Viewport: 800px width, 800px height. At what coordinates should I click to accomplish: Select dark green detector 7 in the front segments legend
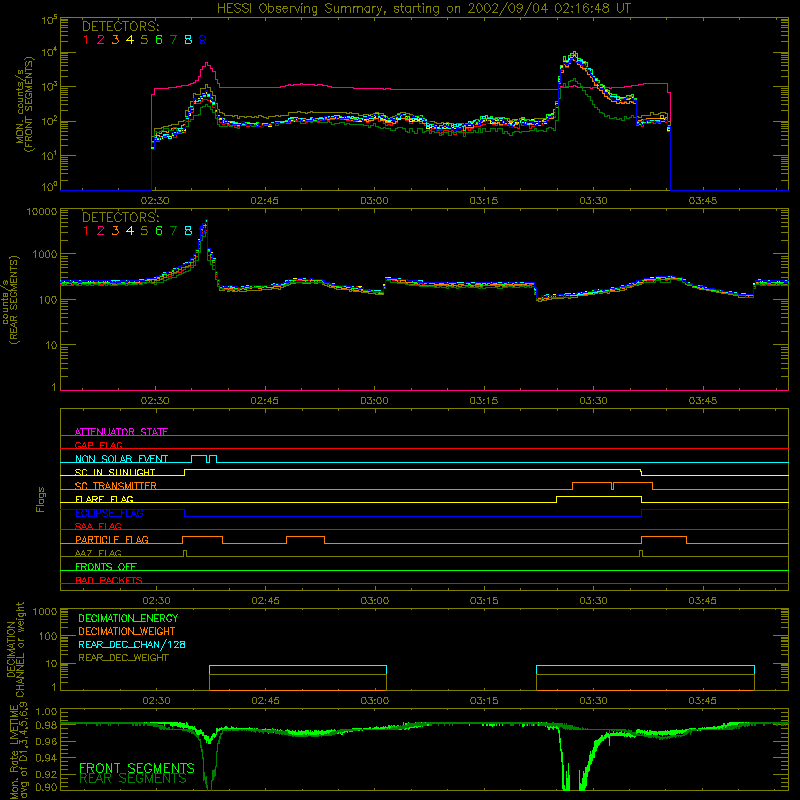pos(173,40)
